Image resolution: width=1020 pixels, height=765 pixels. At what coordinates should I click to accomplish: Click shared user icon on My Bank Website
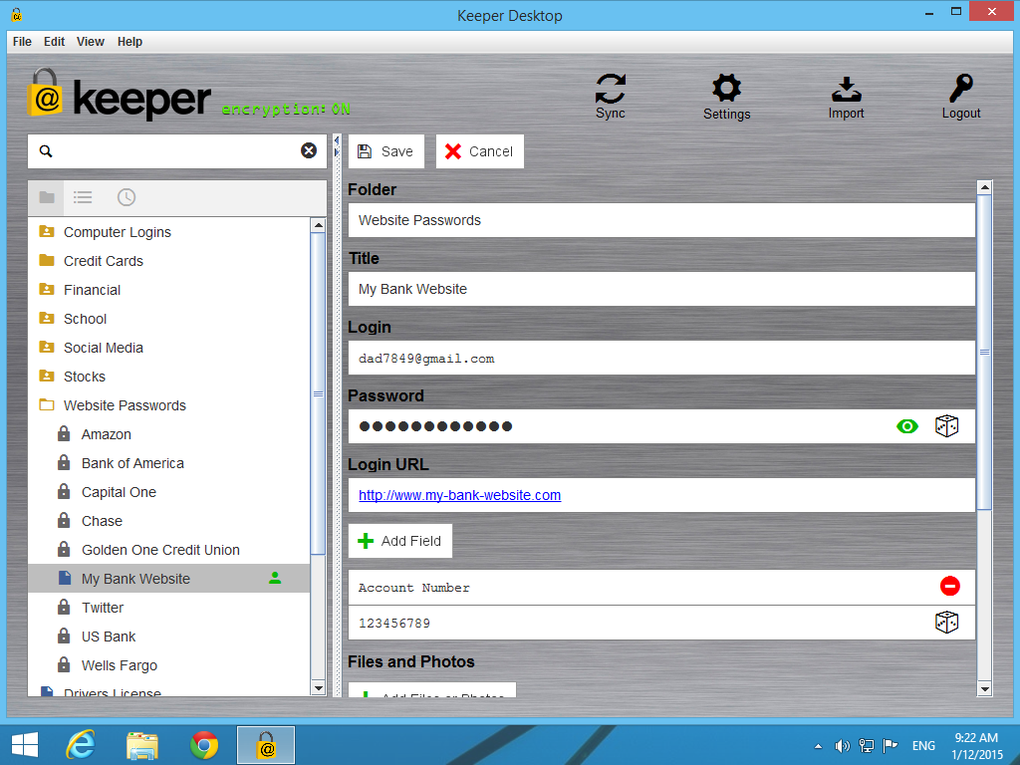coord(275,578)
